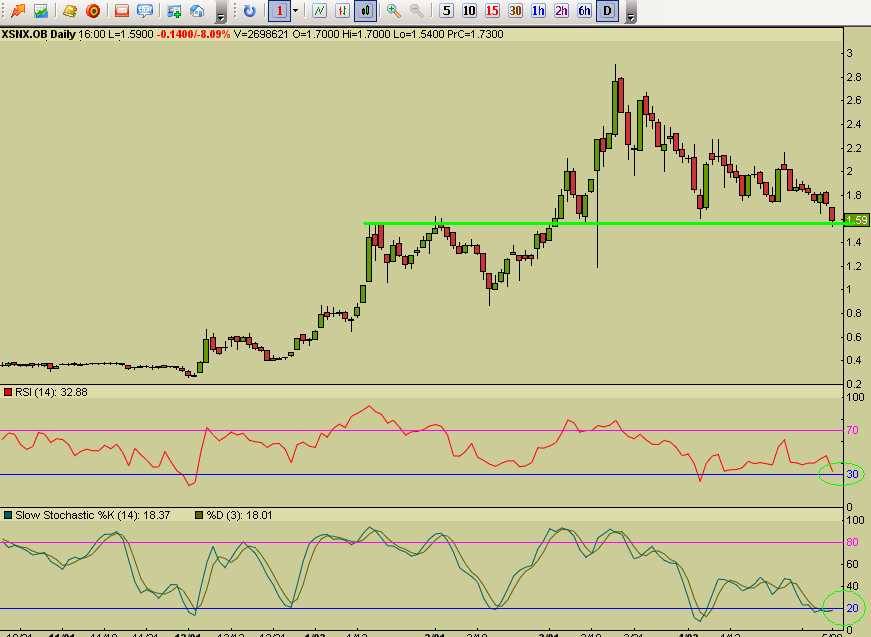This screenshot has height=637, width=871.
Task: Select the D daily timeframe
Action: 608,11
